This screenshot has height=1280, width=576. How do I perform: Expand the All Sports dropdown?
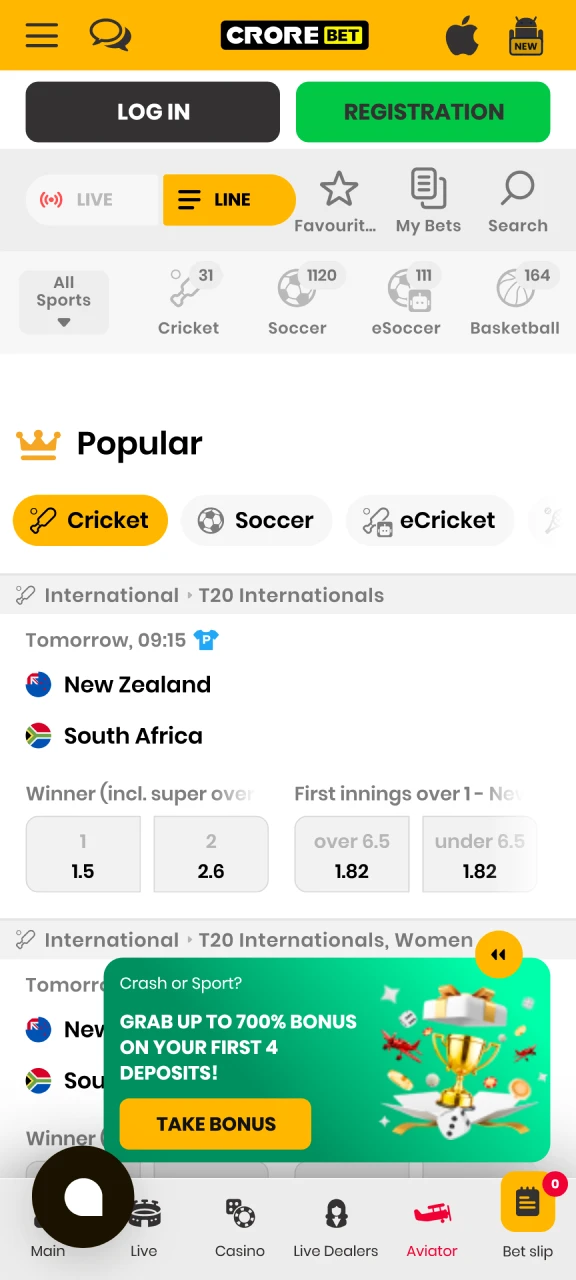[x=63, y=301]
